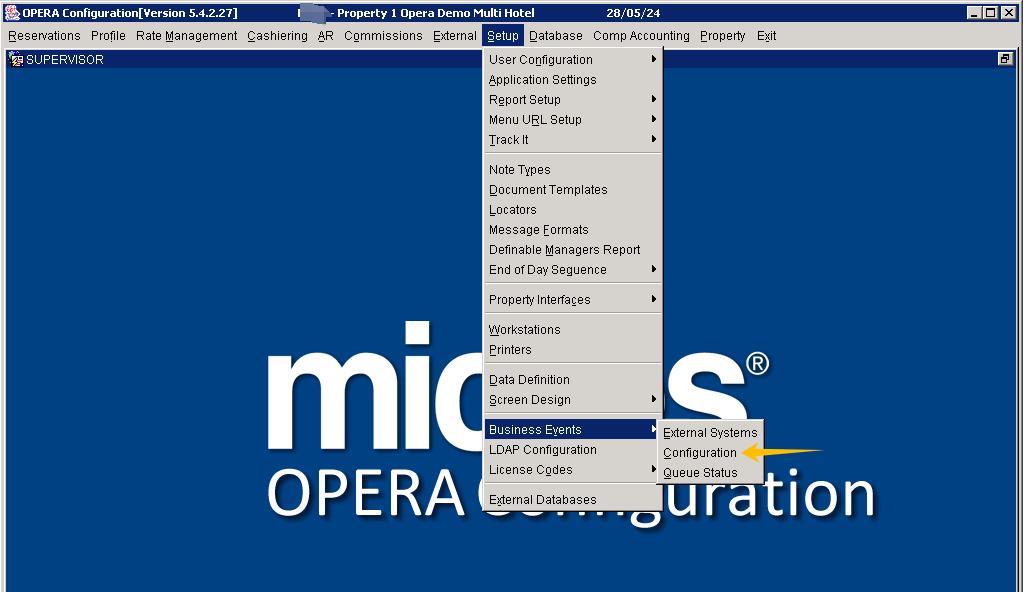
Task: Maximize the OPERA Configuration window
Action: coord(990,12)
